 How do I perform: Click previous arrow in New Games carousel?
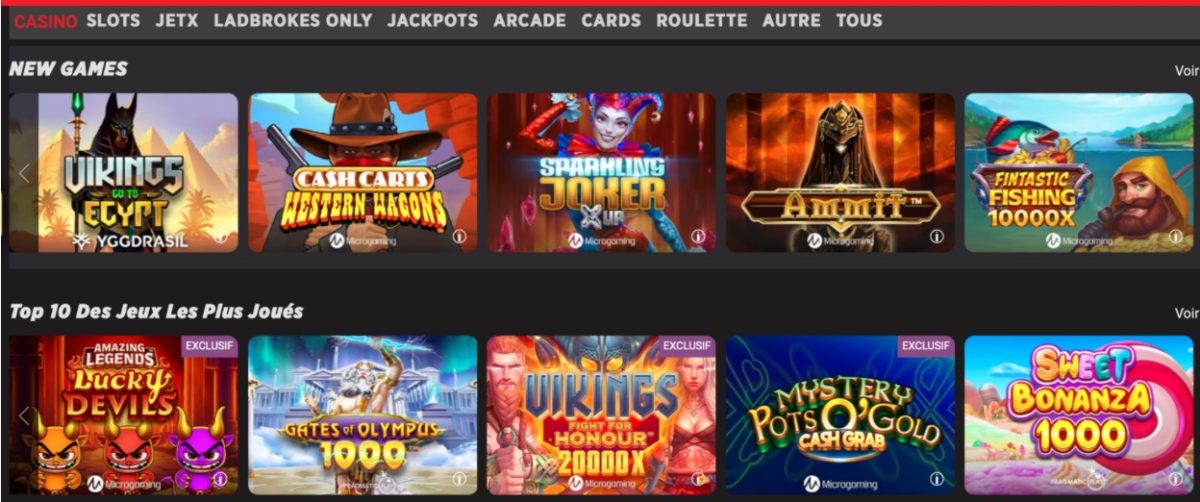tap(24, 173)
